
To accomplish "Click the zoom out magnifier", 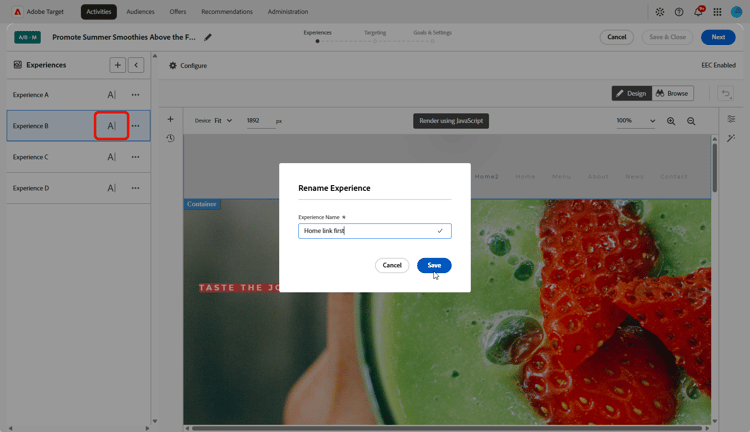I will pyautogui.click(x=691, y=121).
